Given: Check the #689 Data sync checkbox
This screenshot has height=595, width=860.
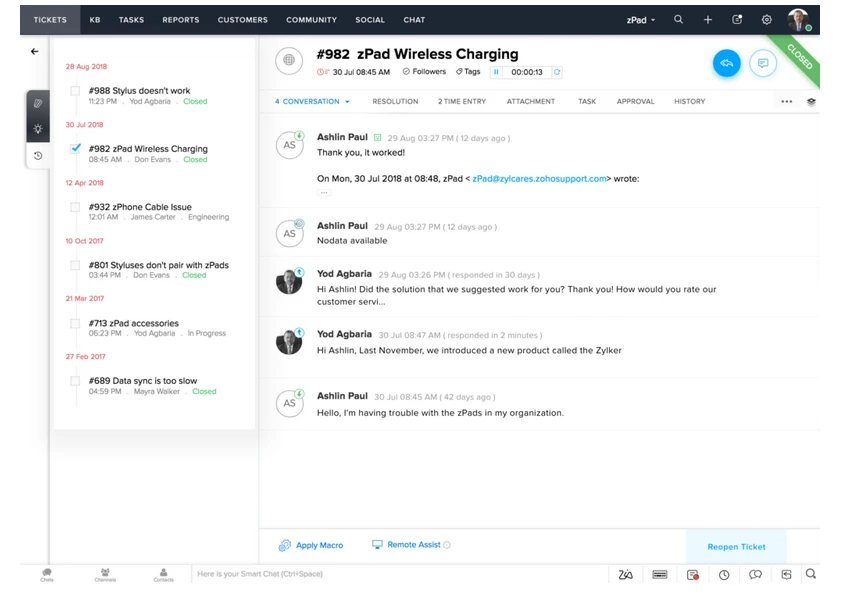Looking at the screenshot, I should tap(75, 381).
